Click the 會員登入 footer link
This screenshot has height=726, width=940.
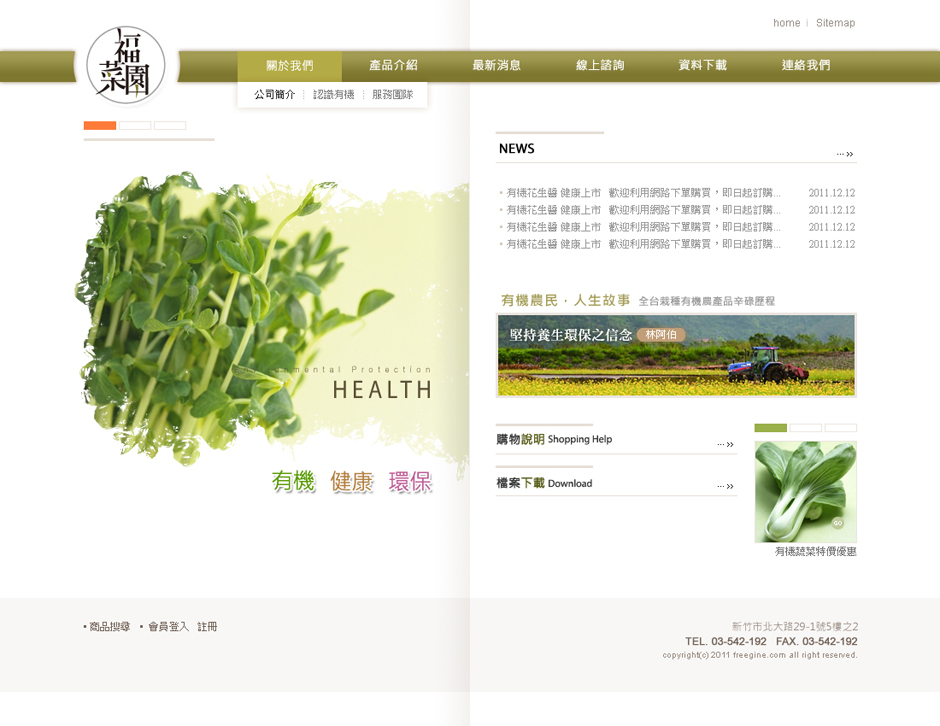click(x=168, y=627)
